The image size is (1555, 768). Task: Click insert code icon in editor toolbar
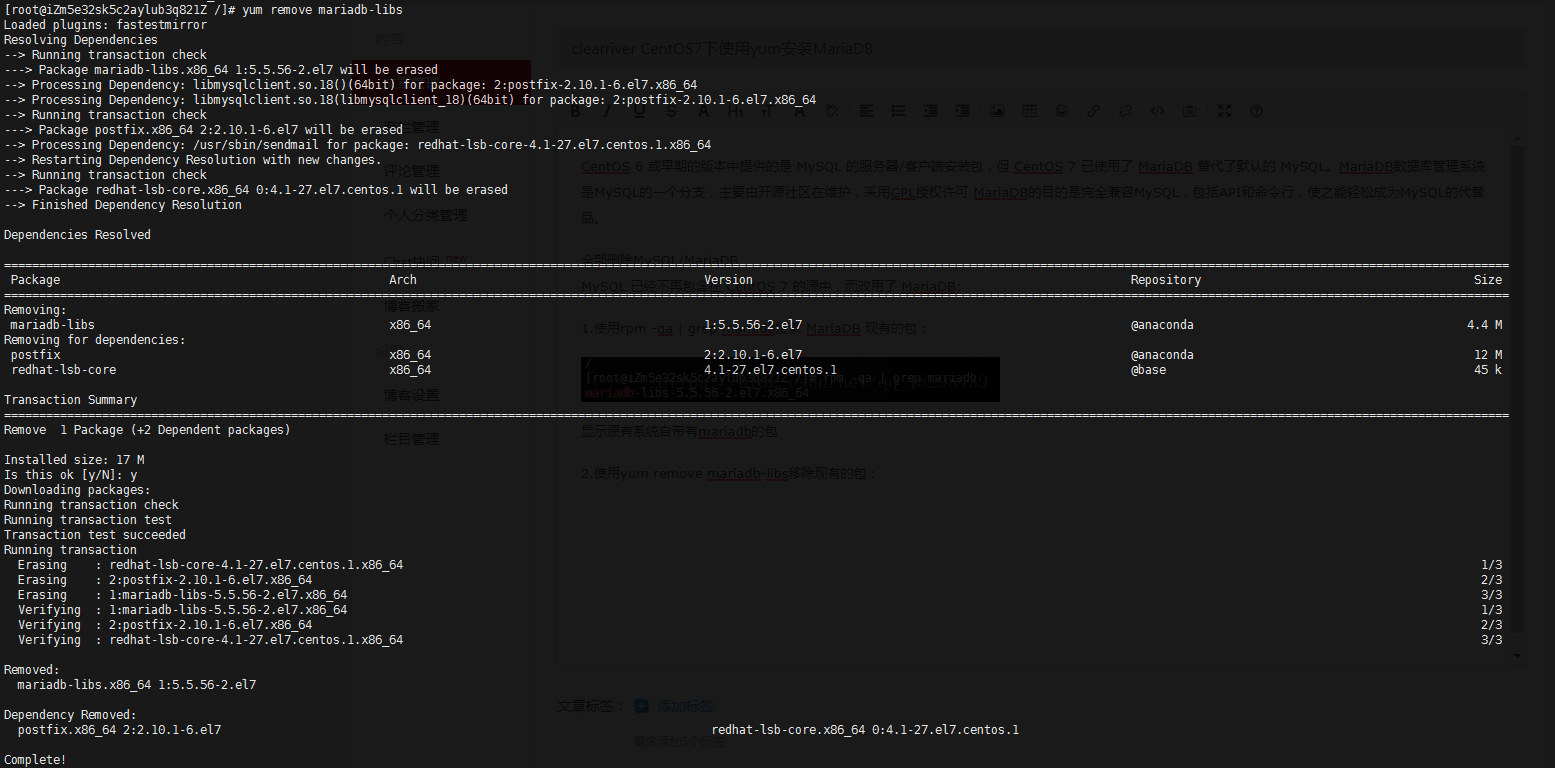coord(1157,111)
